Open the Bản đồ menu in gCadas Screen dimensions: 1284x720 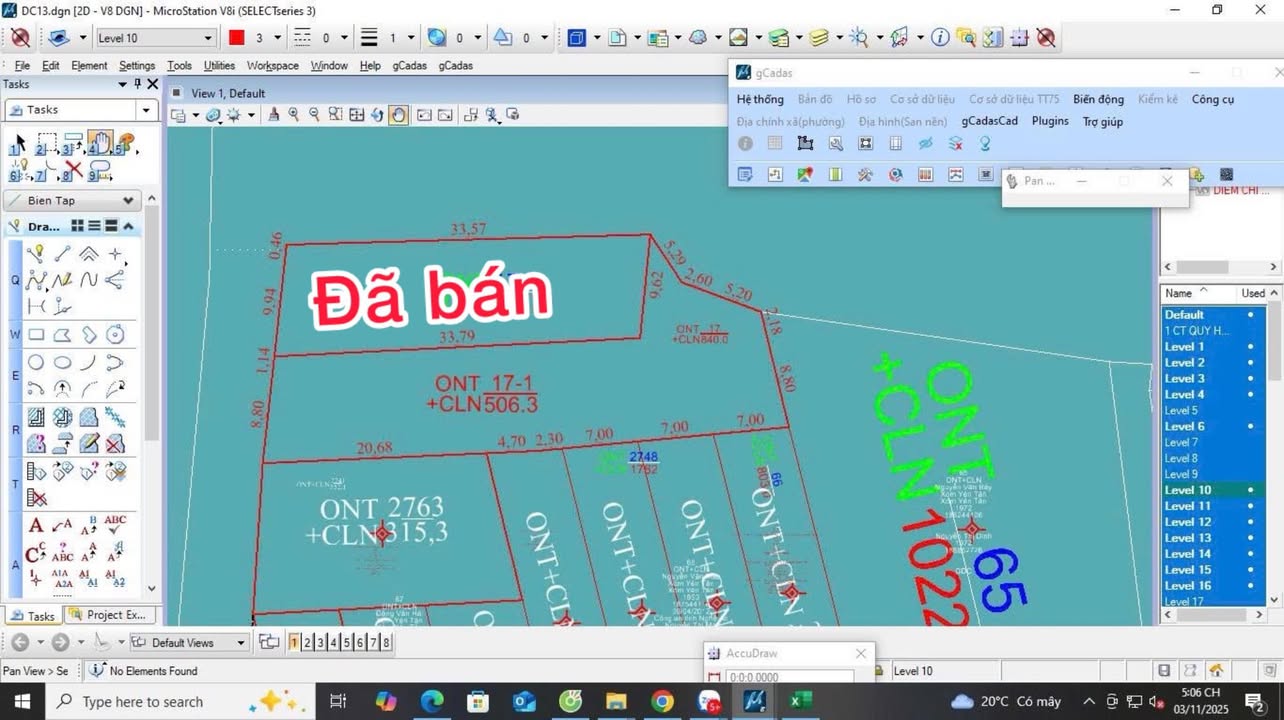816,99
